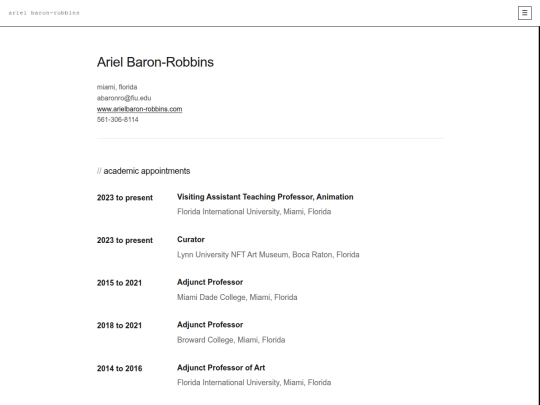The height and width of the screenshot is (405, 540).
Task: Click the academic appointments section heading
Action: pyautogui.click(x=144, y=171)
